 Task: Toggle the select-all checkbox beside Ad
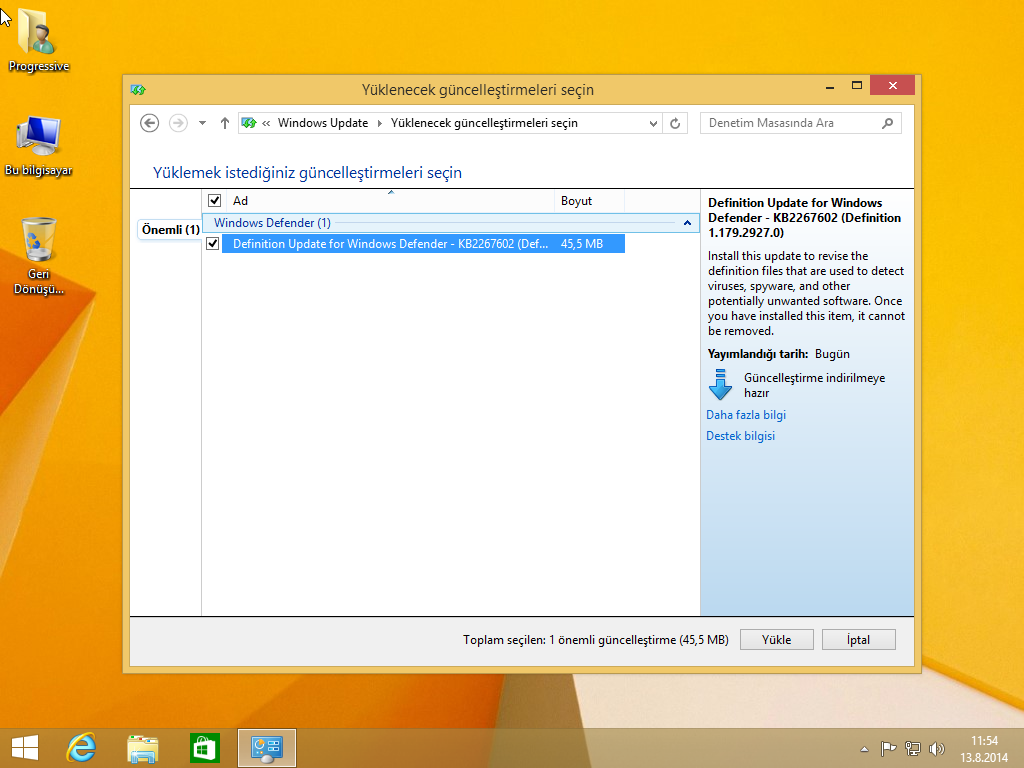coord(214,201)
